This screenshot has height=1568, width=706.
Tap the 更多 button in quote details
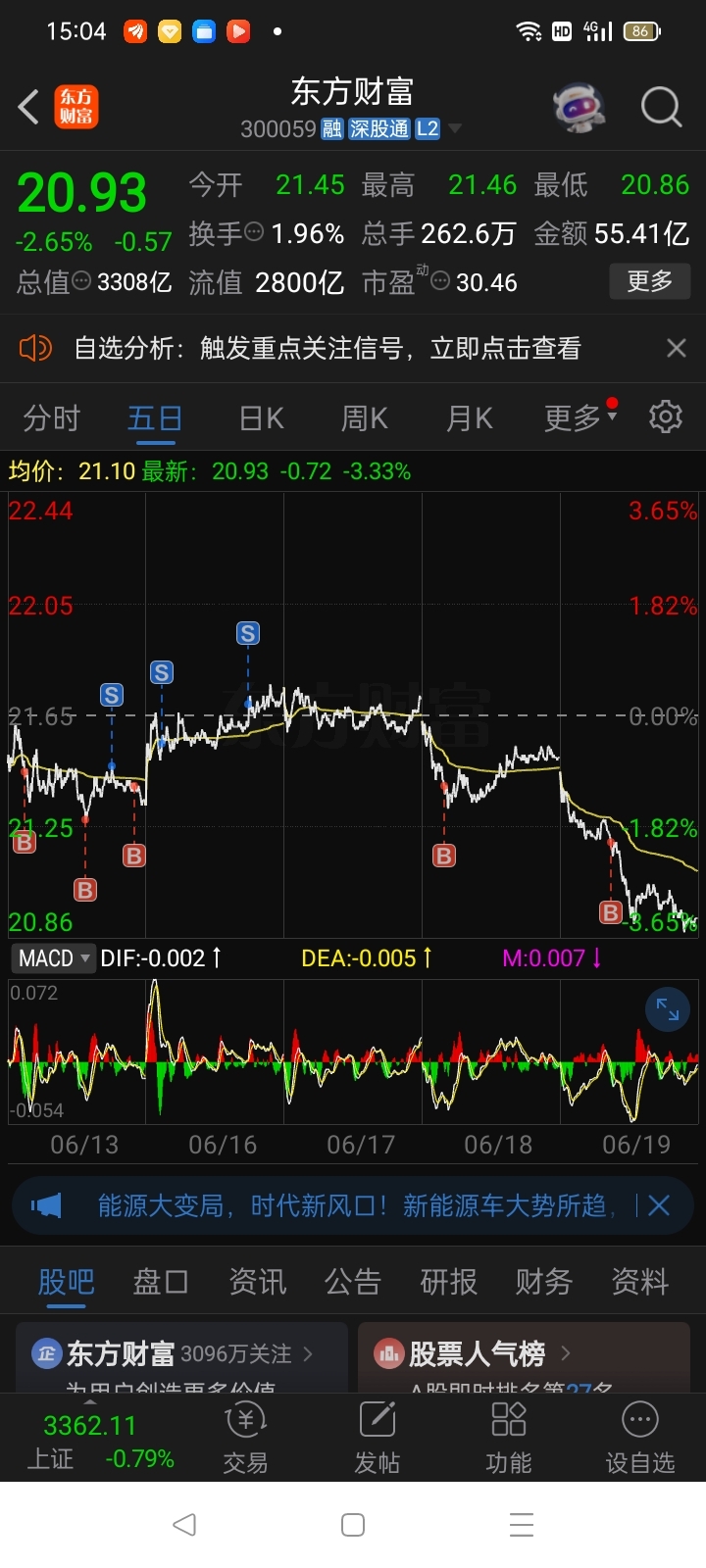(649, 282)
